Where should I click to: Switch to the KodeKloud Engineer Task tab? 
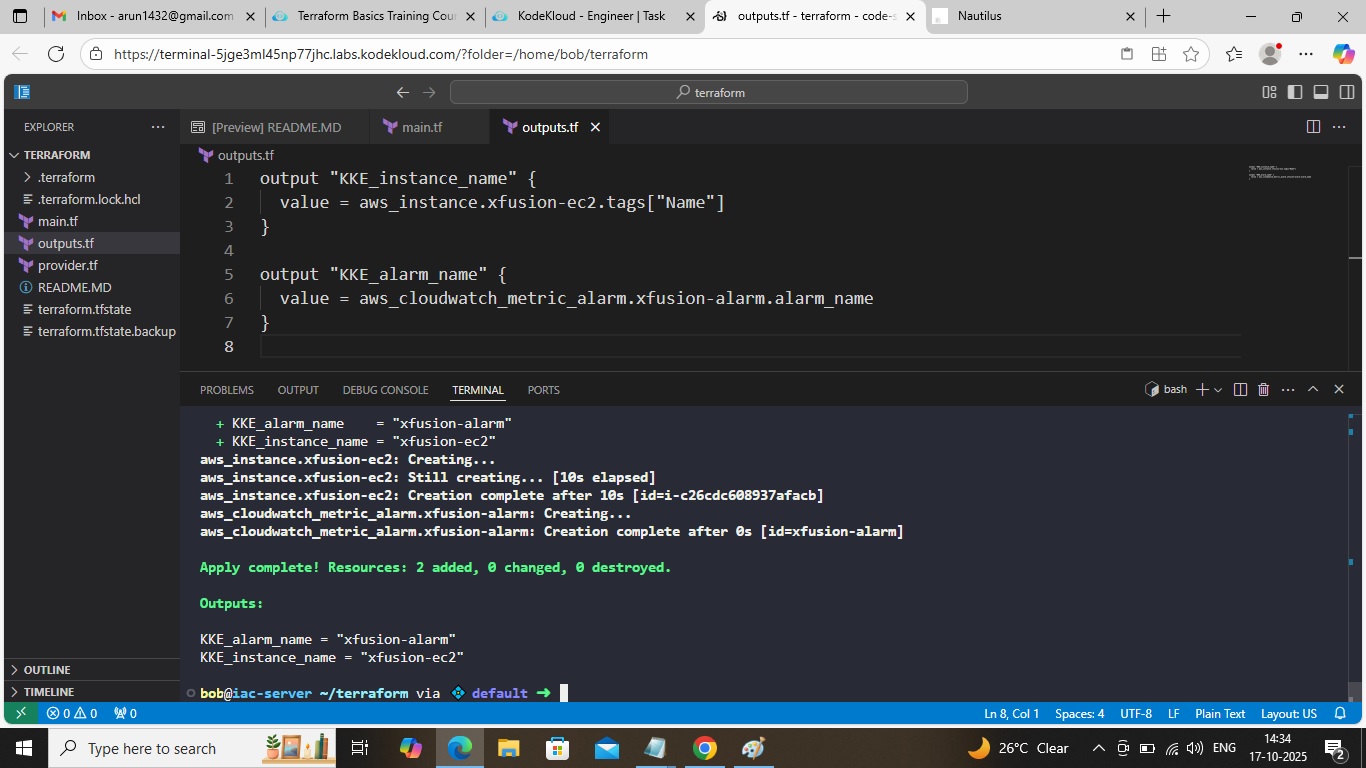pos(594,16)
